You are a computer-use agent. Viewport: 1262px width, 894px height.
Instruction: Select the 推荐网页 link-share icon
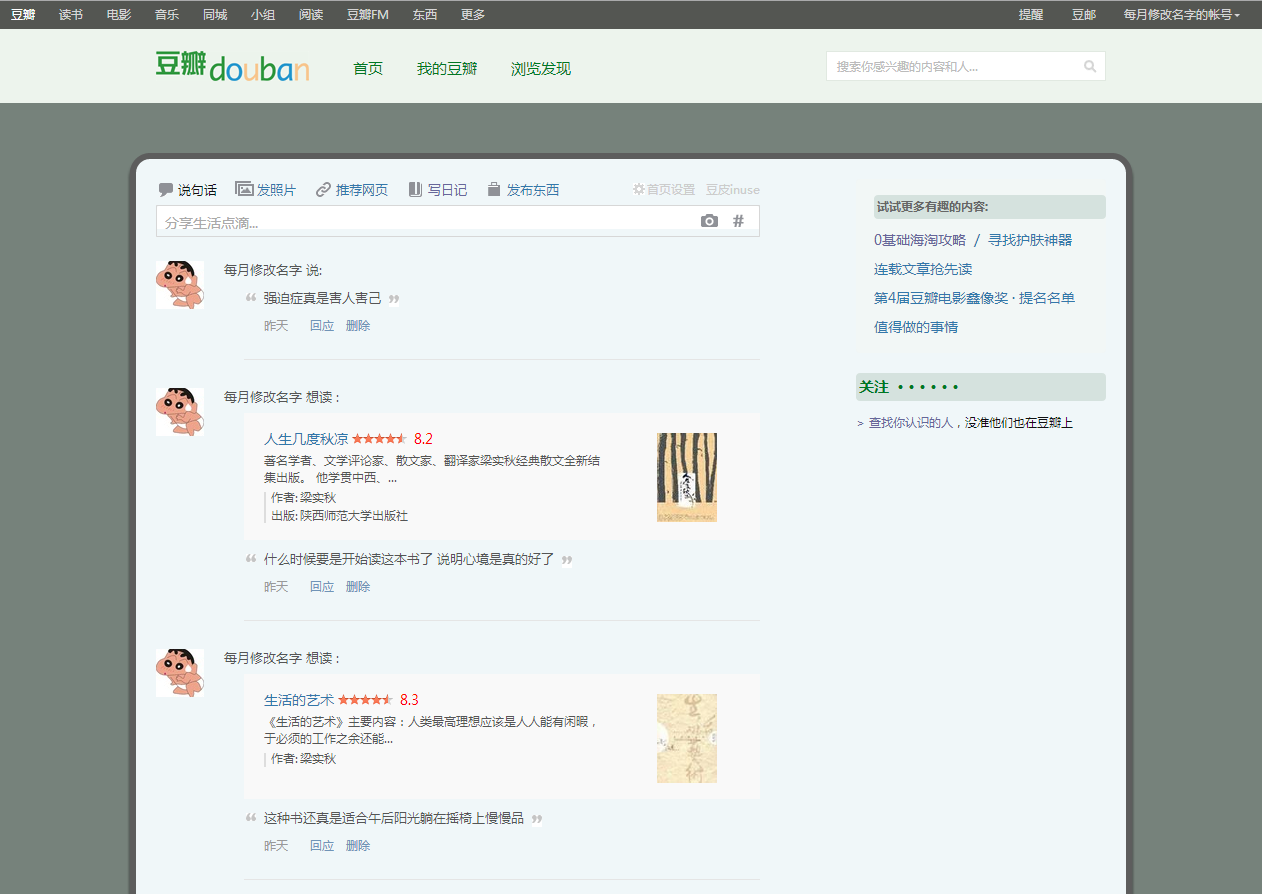tap(322, 189)
